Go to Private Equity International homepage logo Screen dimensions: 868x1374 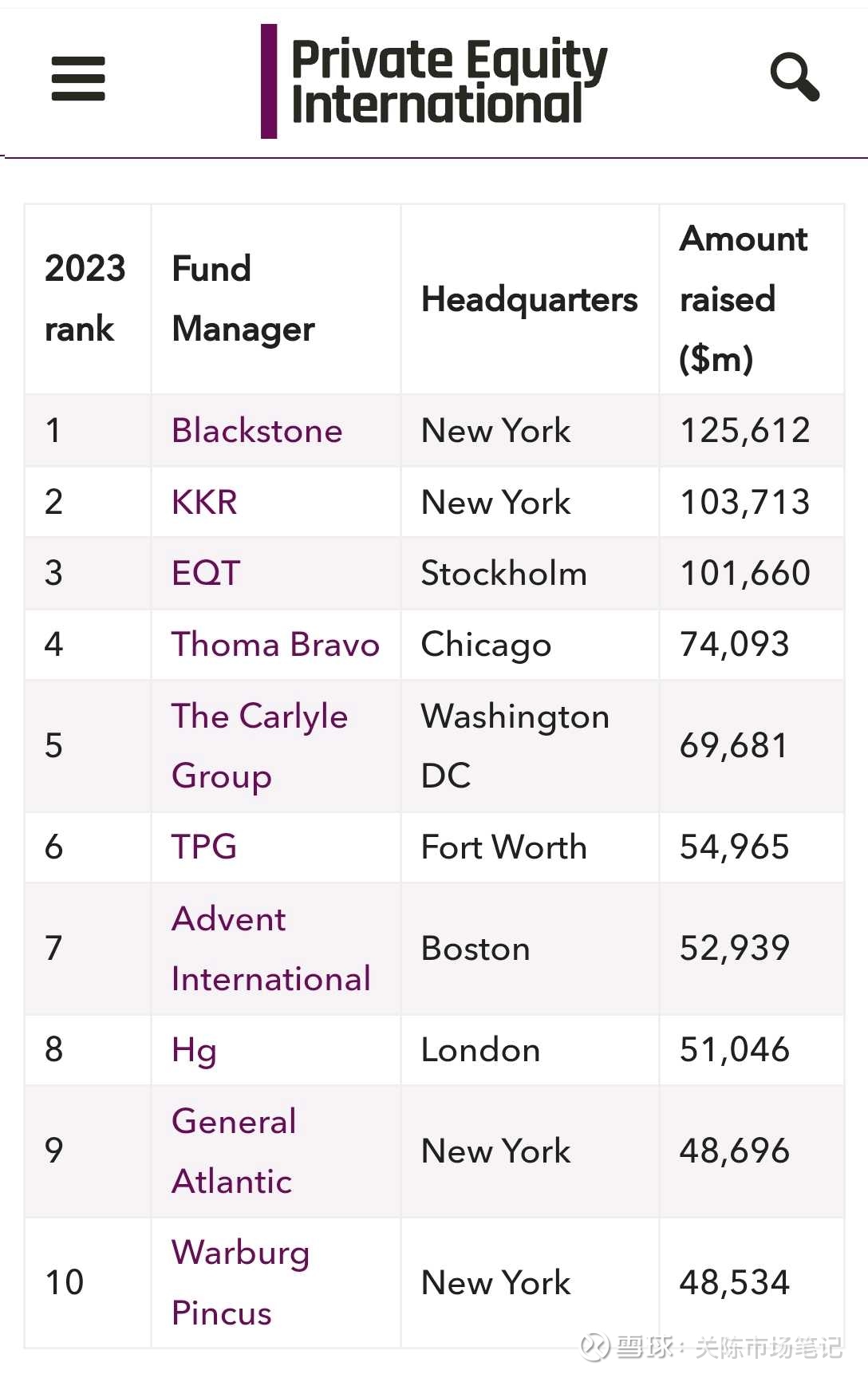[436, 81]
